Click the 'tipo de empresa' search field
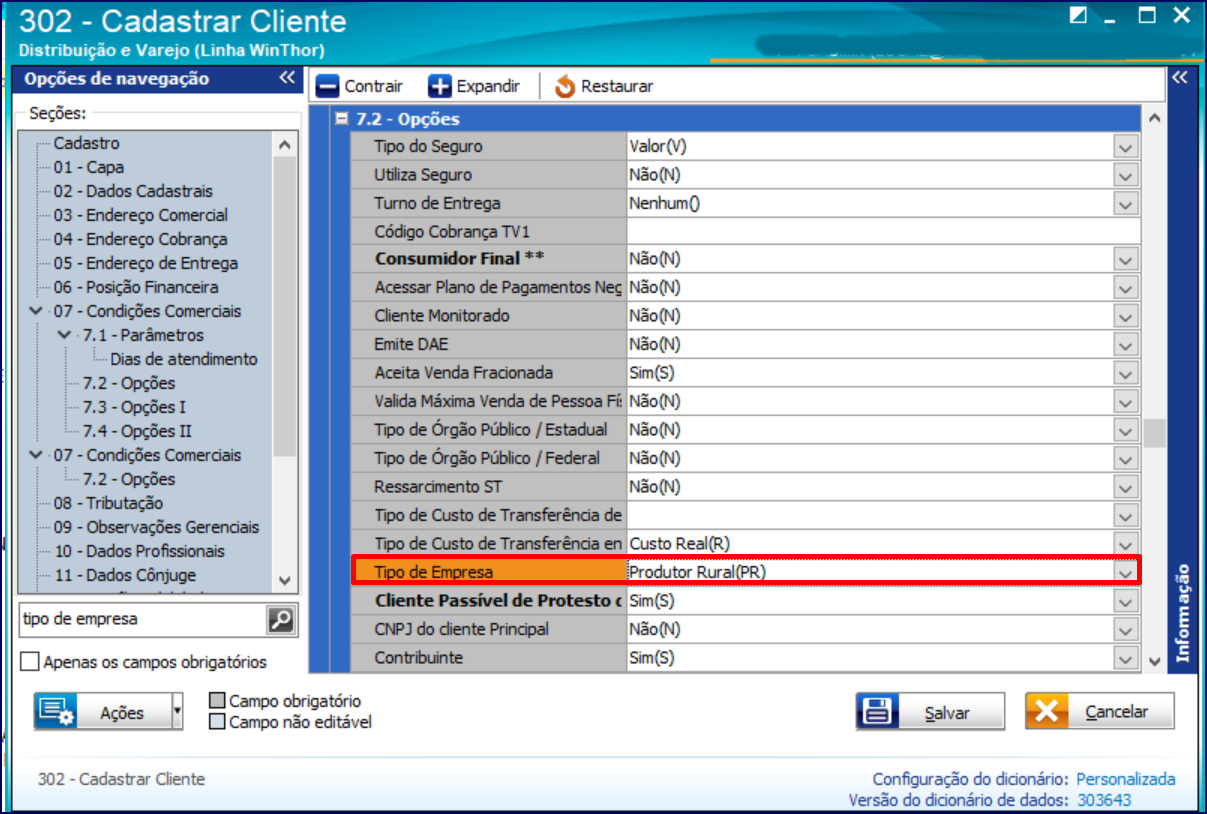1207x814 pixels. (142, 620)
